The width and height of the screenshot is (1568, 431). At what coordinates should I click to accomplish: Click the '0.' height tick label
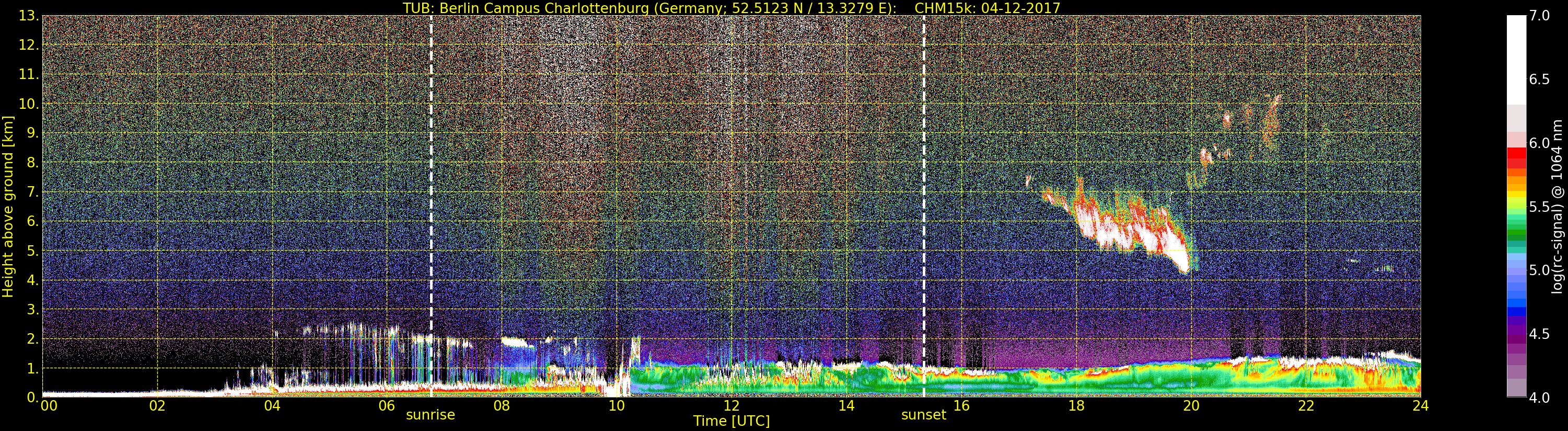pos(32,398)
